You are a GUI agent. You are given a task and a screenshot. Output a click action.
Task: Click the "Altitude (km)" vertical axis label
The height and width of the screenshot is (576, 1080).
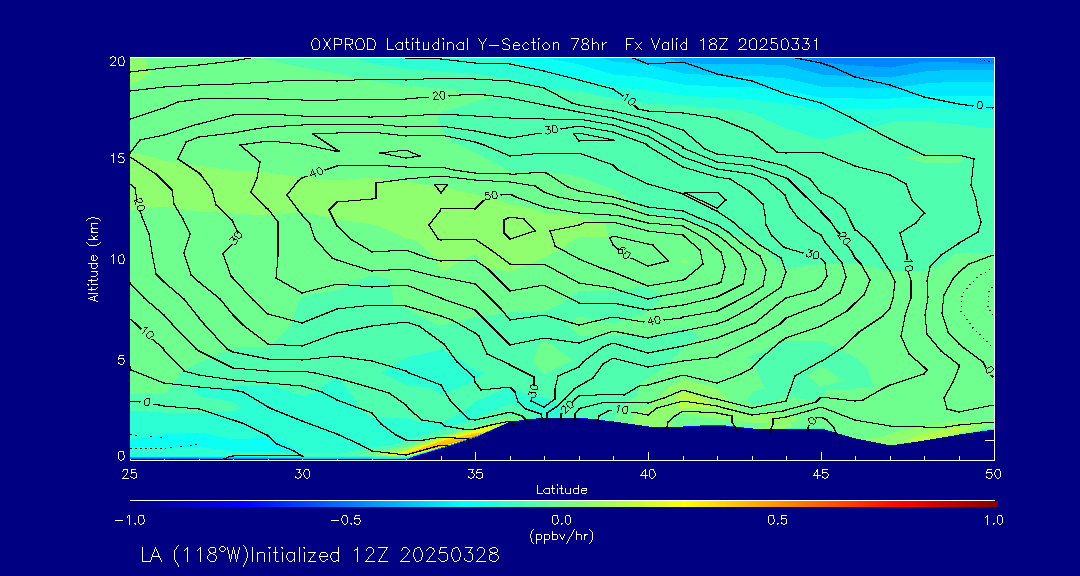[94, 258]
